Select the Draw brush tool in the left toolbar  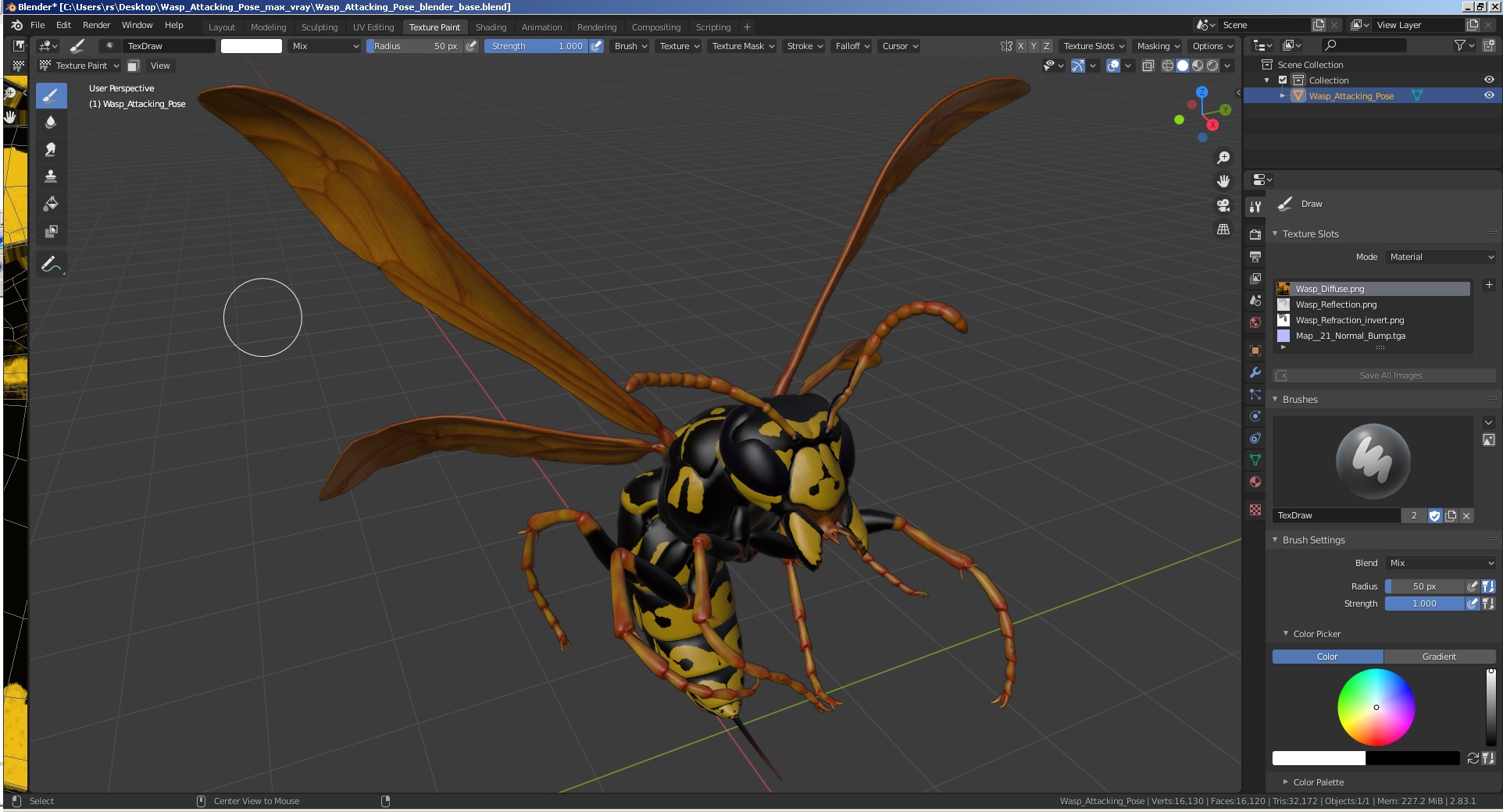(x=51, y=96)
